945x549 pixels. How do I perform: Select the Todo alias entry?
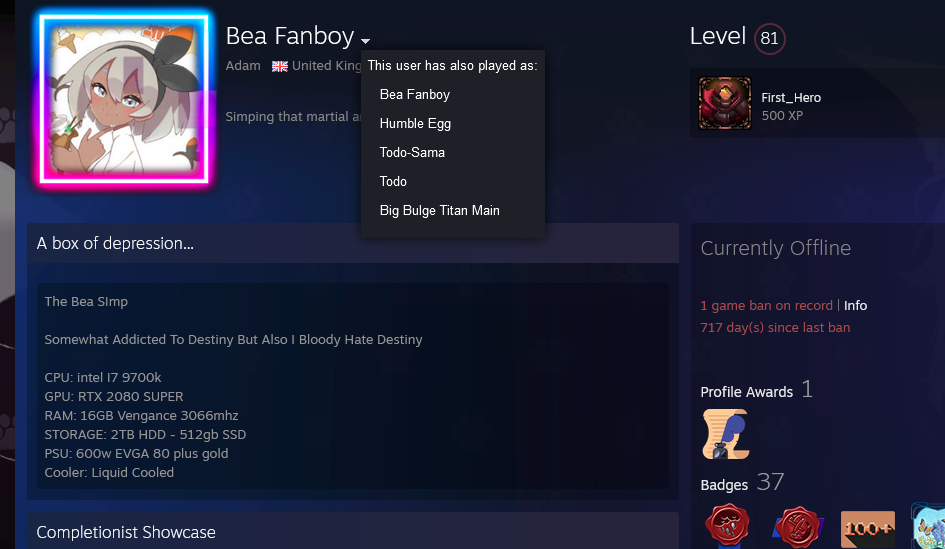coord(393,181)
